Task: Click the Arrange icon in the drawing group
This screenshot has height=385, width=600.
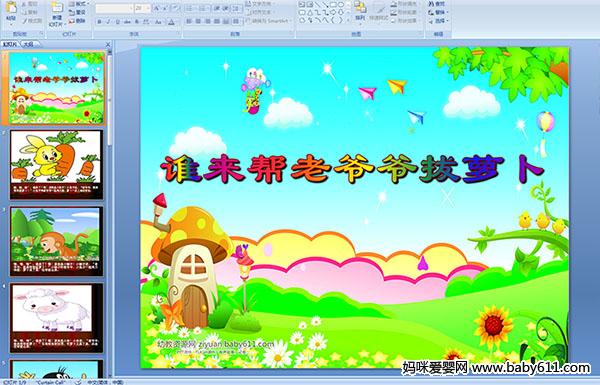Action: (360, 12)
